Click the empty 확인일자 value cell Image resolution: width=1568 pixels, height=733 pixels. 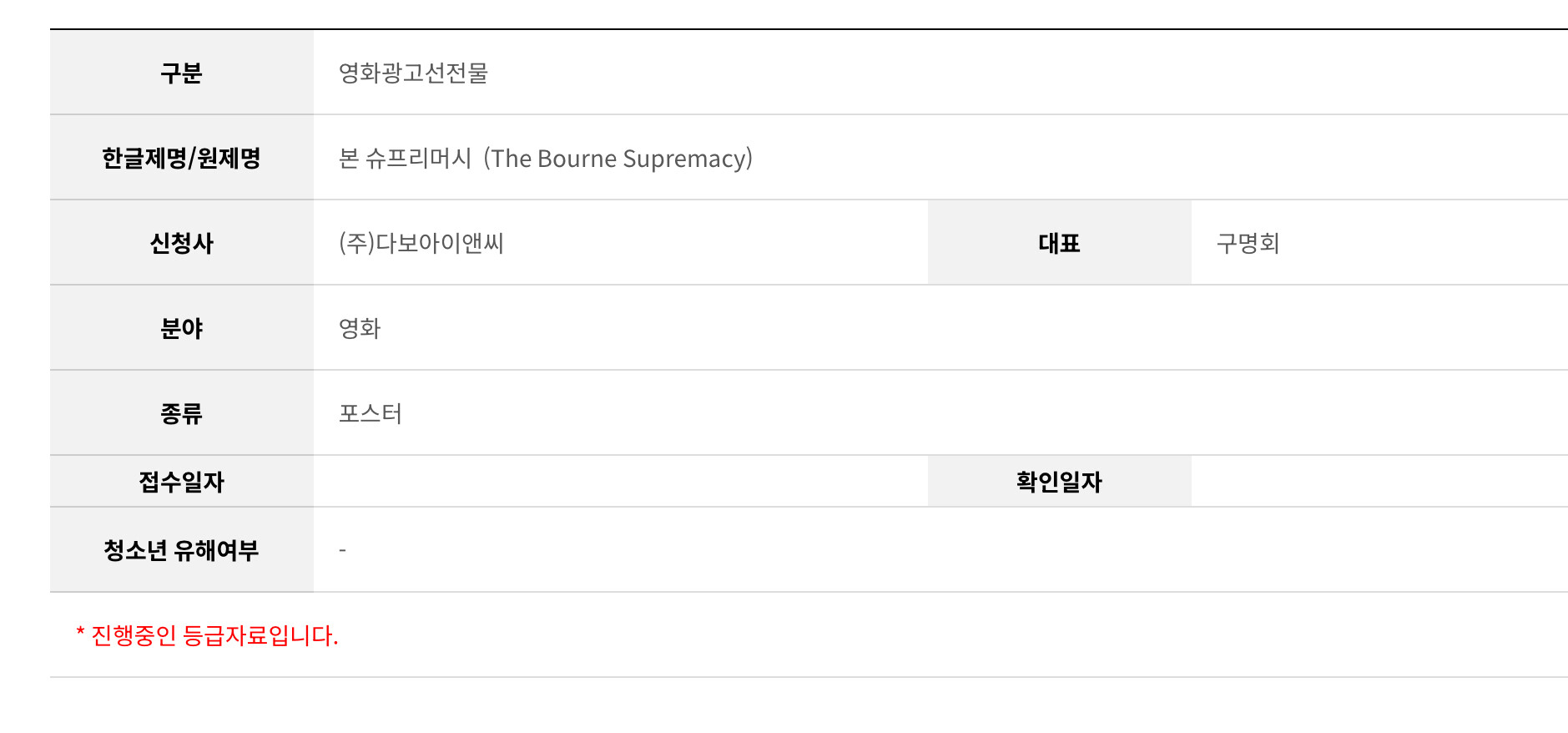(1379, 482)
